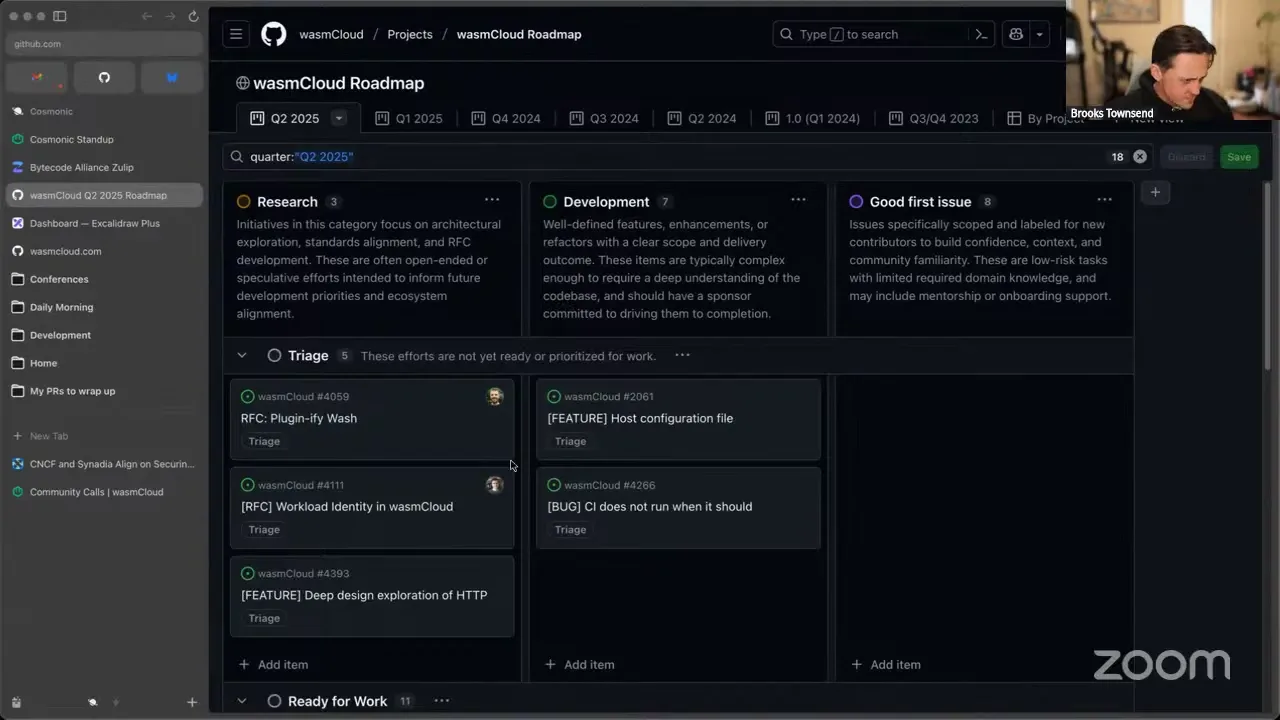
Task: Switch to the Q2 2024 view tab
Action: pos(702,118)
